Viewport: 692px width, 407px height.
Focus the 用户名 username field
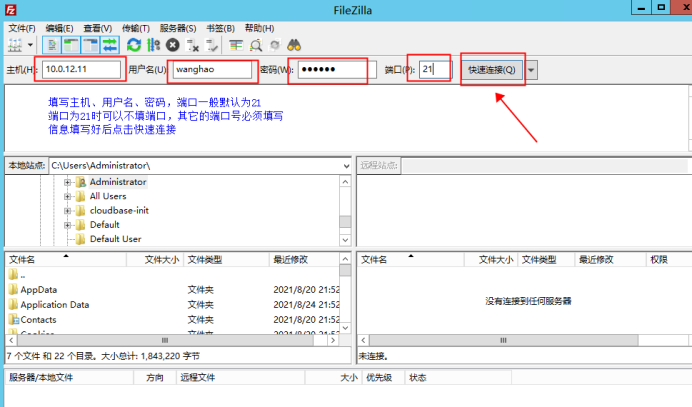(x=212, y=69)
